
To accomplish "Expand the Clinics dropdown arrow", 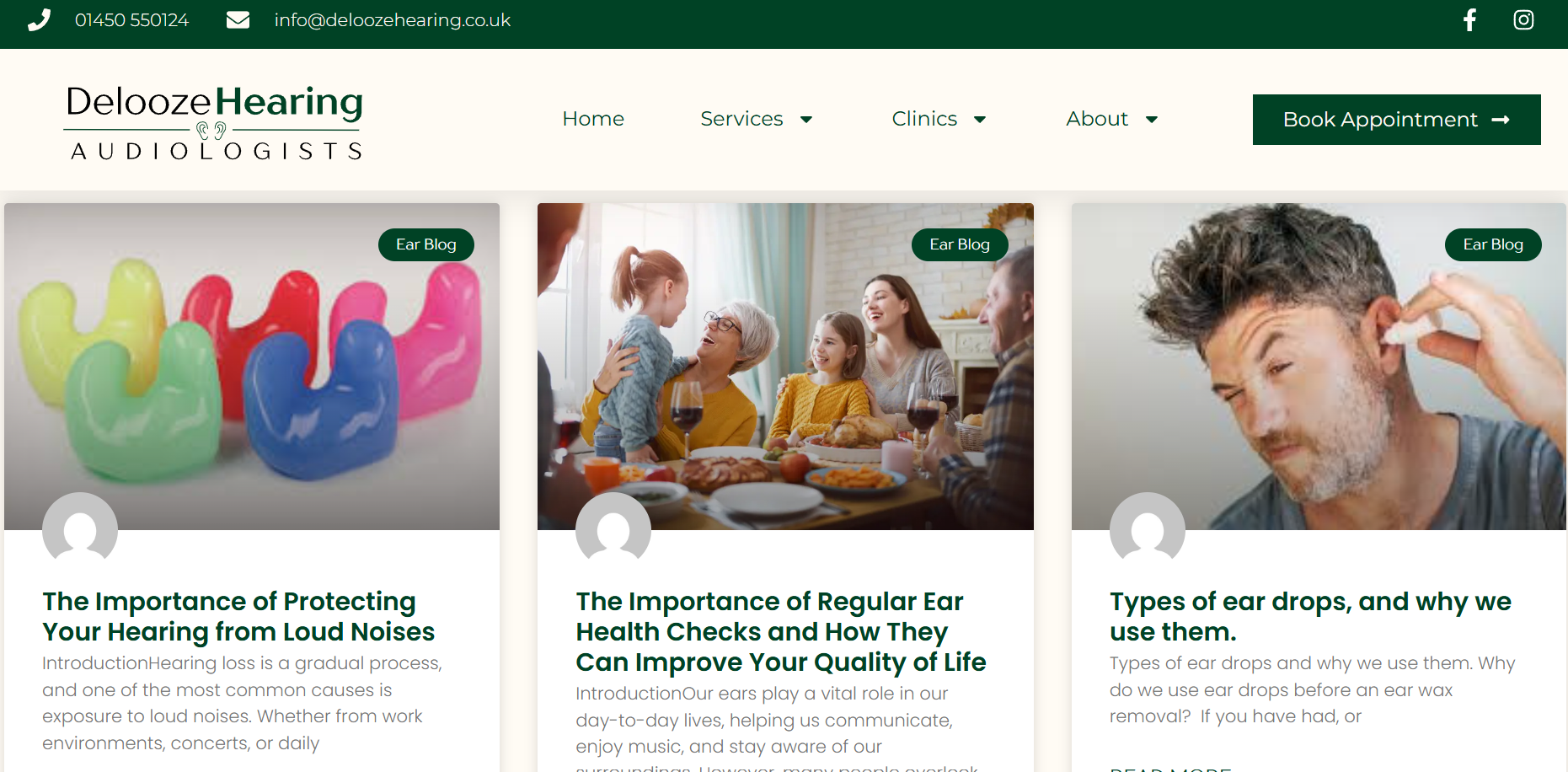I will click(980, 120).
